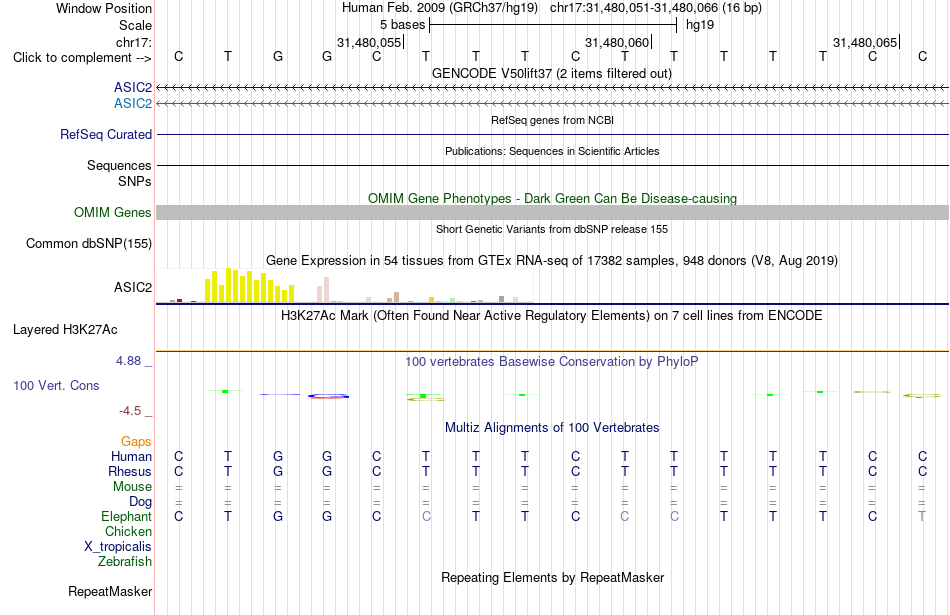Click the gray T in Elephant row
This screenshot has width=950, height=615.
click(x=922, y=516)
